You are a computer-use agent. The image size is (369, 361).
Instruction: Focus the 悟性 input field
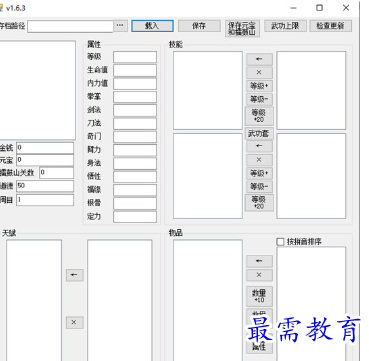click(135, 177)
